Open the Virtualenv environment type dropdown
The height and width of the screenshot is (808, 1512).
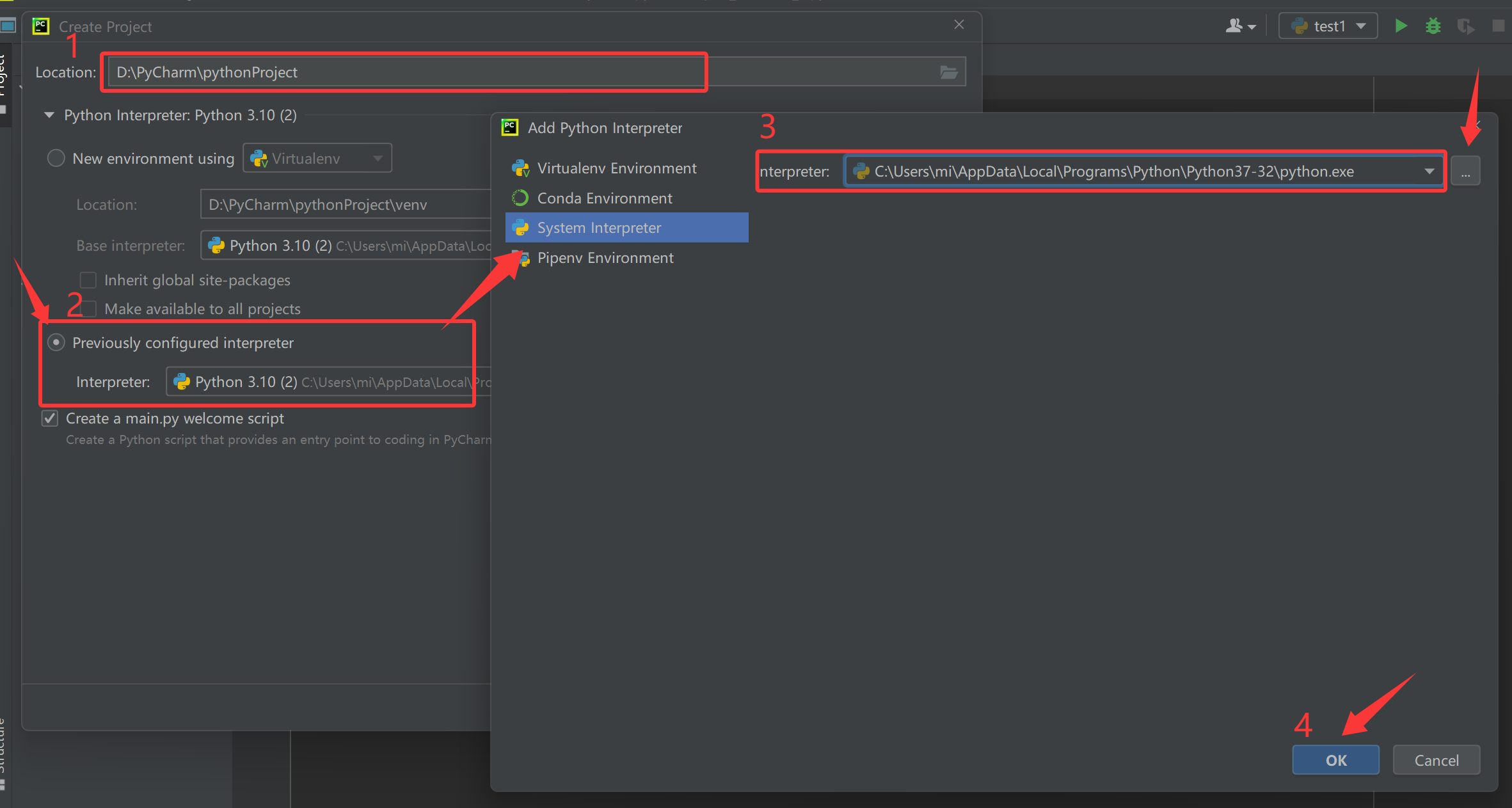[x=317, y=158]
